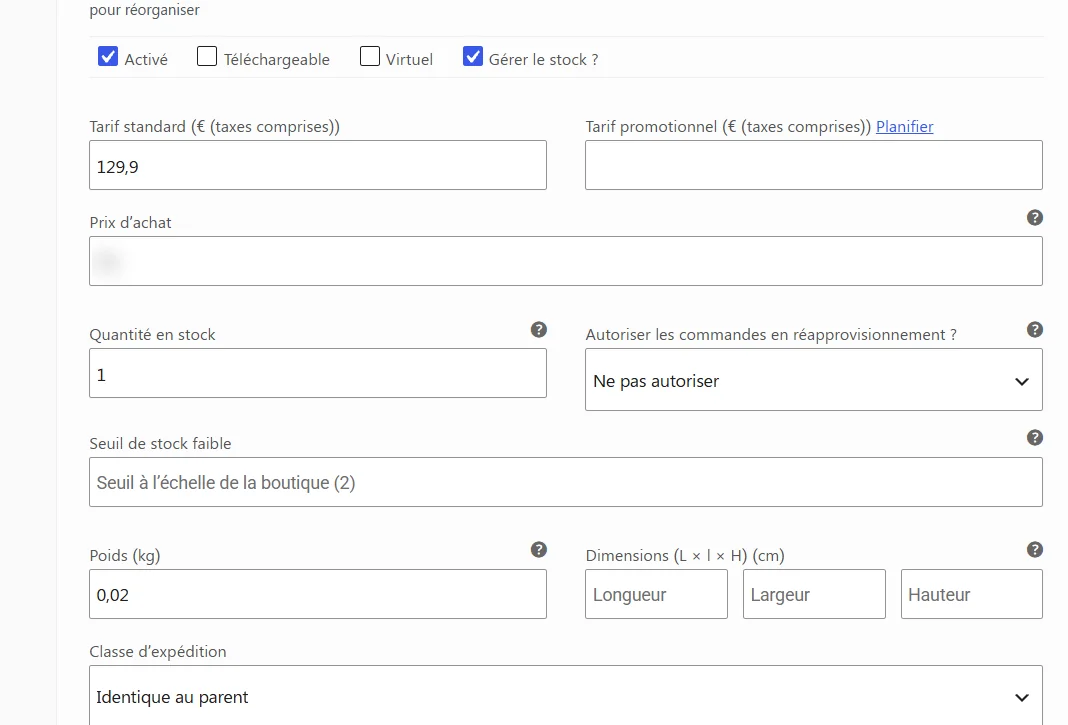The height and width of the screenshot is (725, 1068).
Task: Open the Ne pas autoriser dropdown
Action: click(x=814, y=380)
